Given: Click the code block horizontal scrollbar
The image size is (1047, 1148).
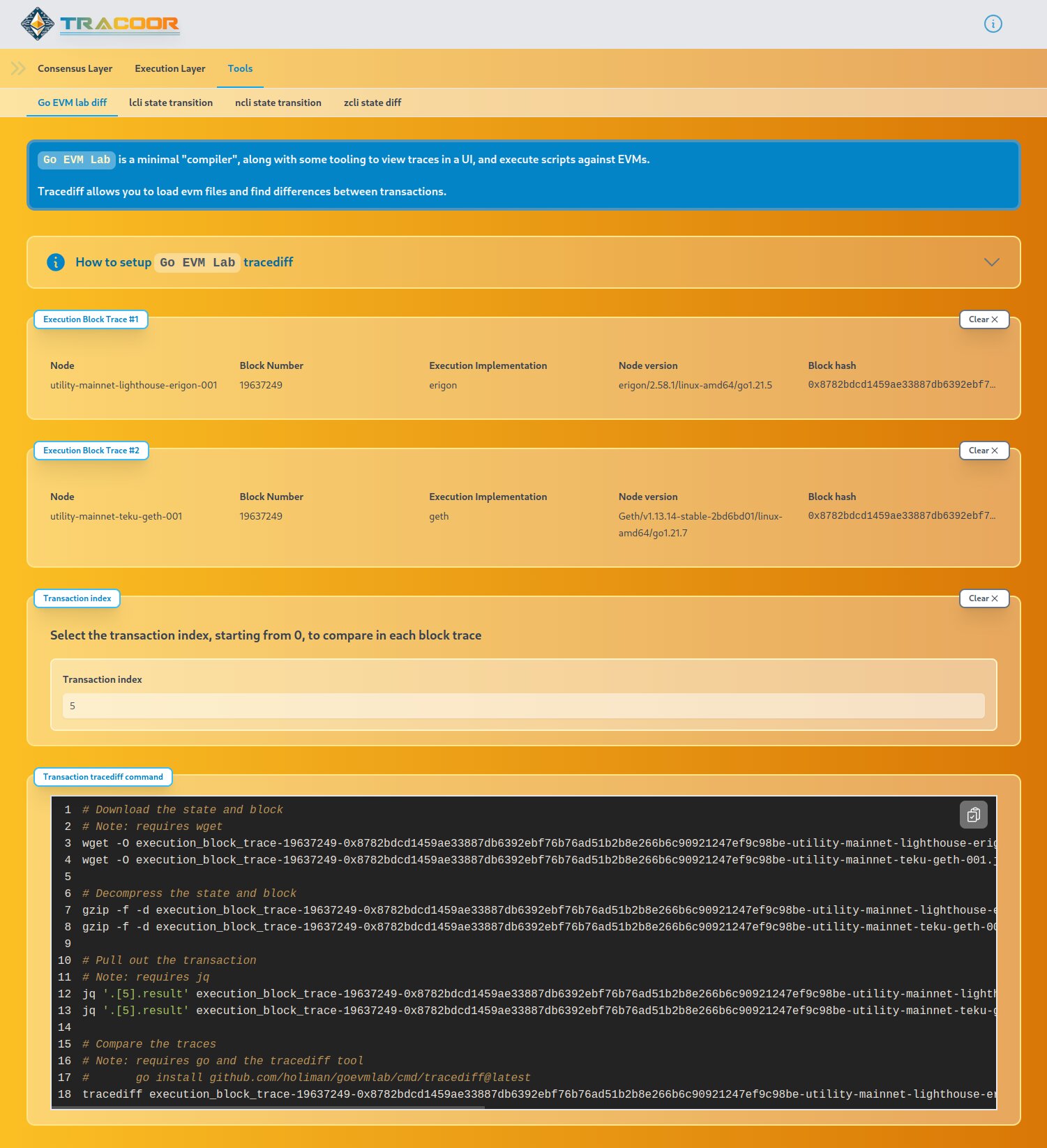Looking at the screenshot, I should click(269, 1107).
